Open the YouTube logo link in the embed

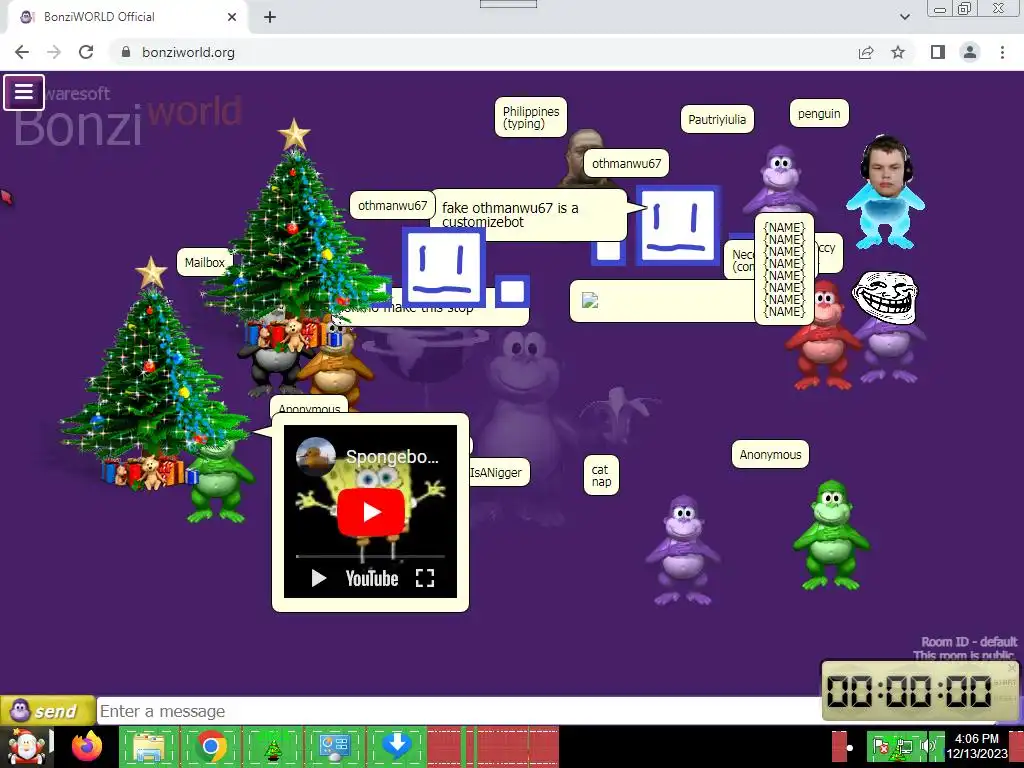(372, 578)
